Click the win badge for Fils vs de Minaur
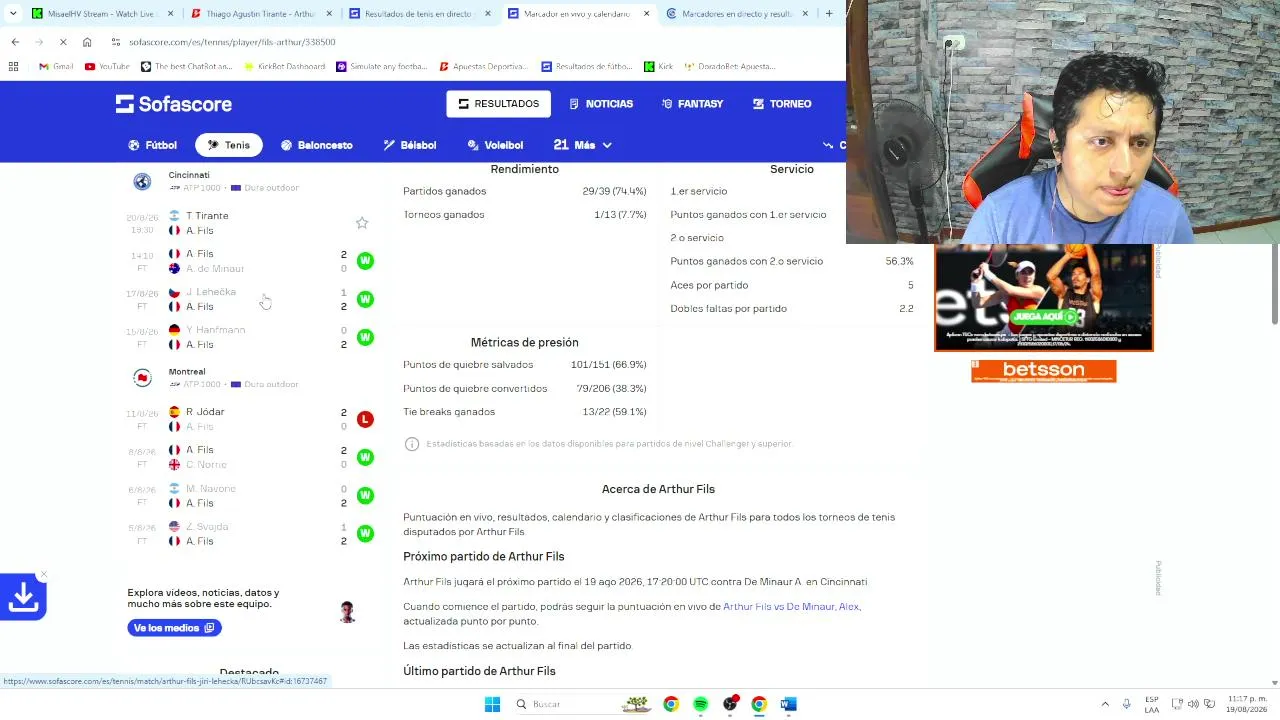 pyautogui.click(x=365, y=261)
